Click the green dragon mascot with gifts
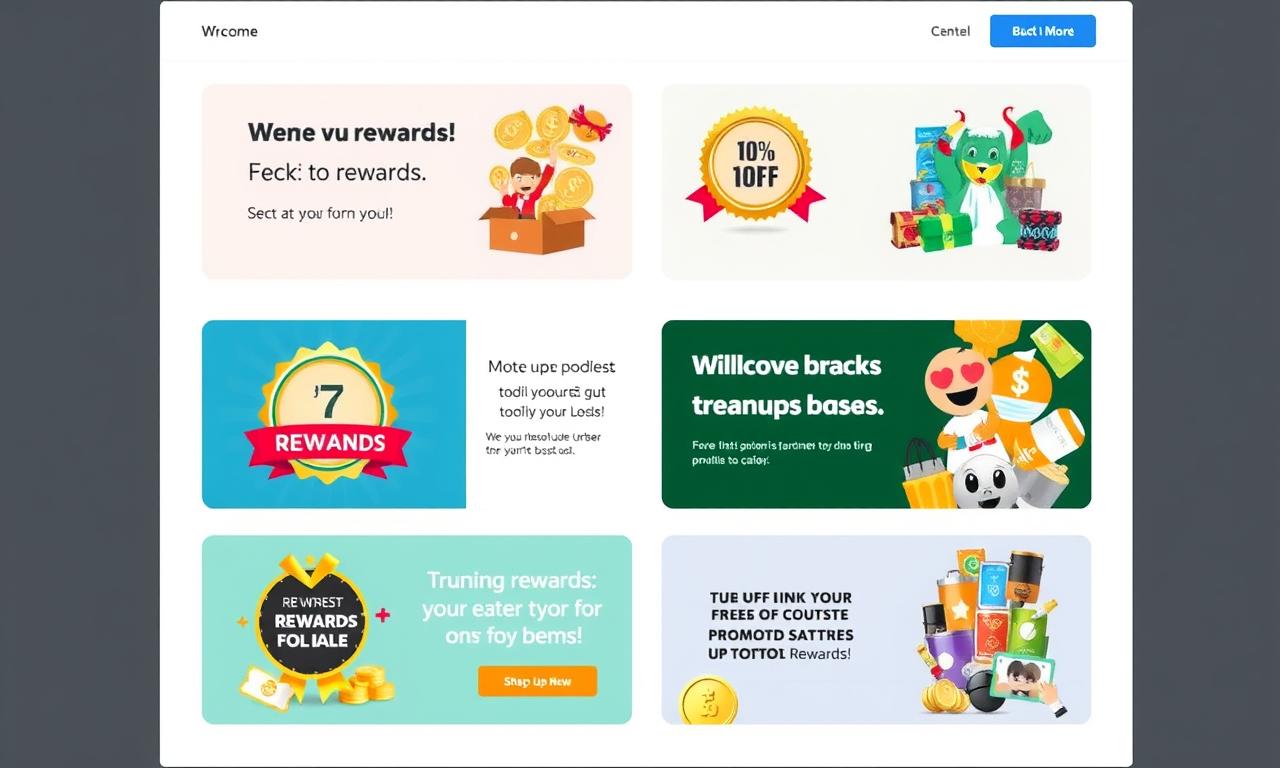Viewport: 1280px width, 768px height. pyautogui.click(x=975, y=179)
